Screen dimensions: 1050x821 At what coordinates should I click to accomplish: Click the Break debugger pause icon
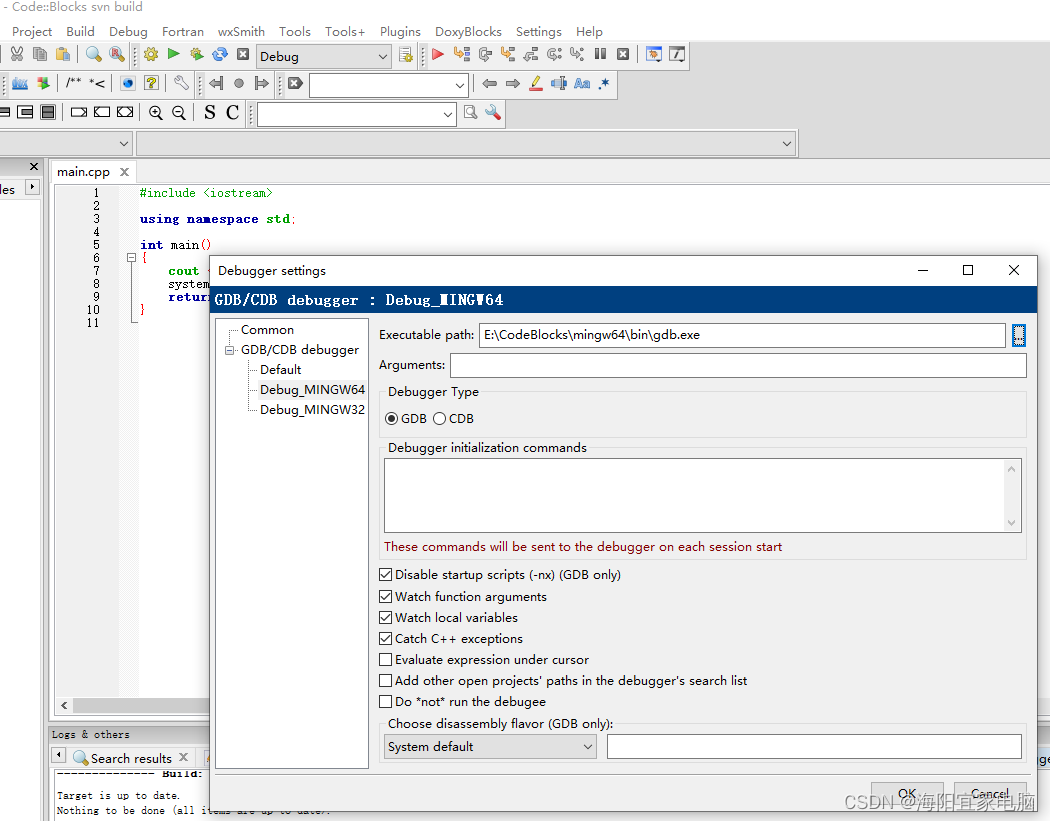click(x=600, y=54)
